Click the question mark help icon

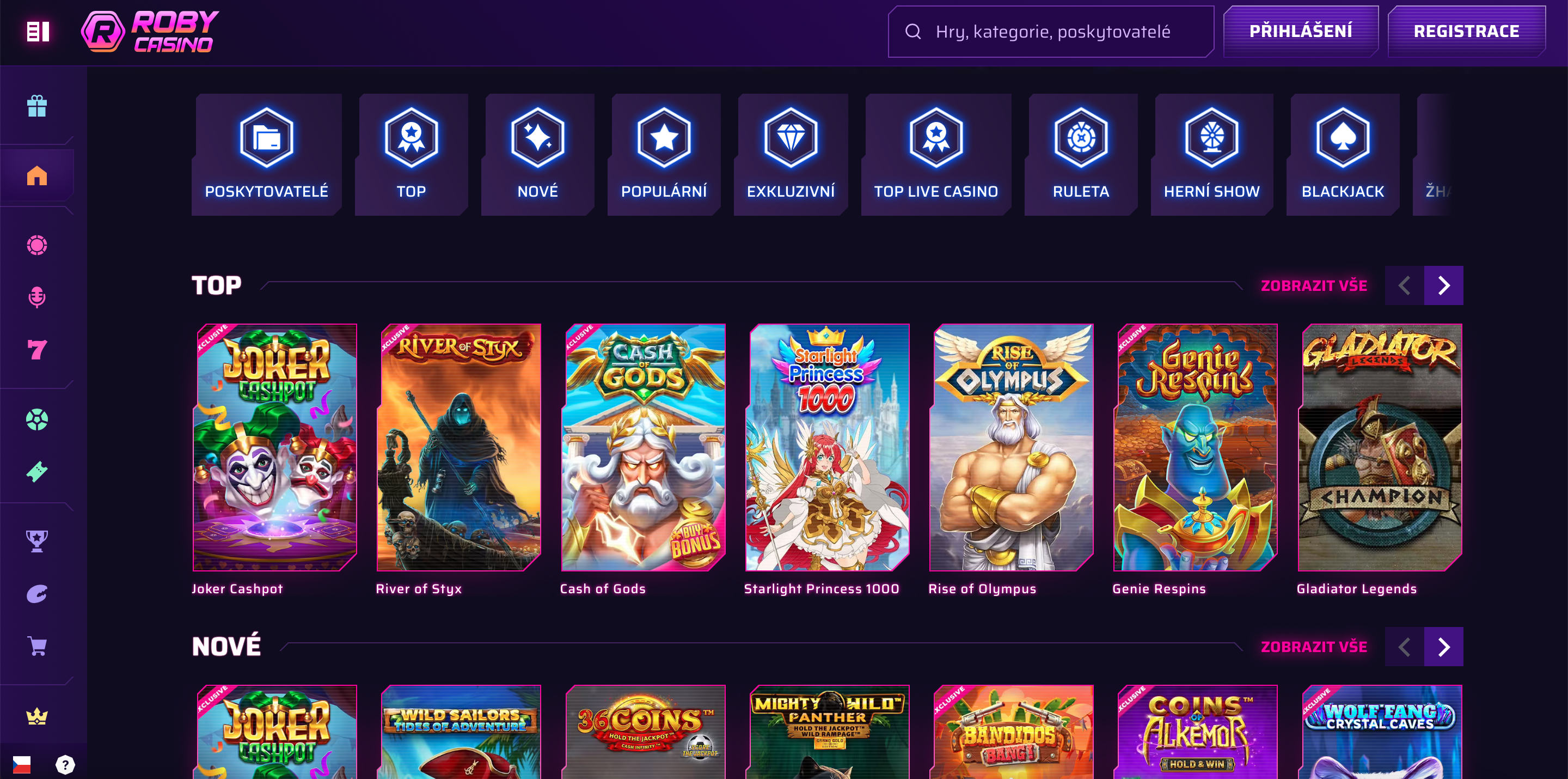[65, 764]
